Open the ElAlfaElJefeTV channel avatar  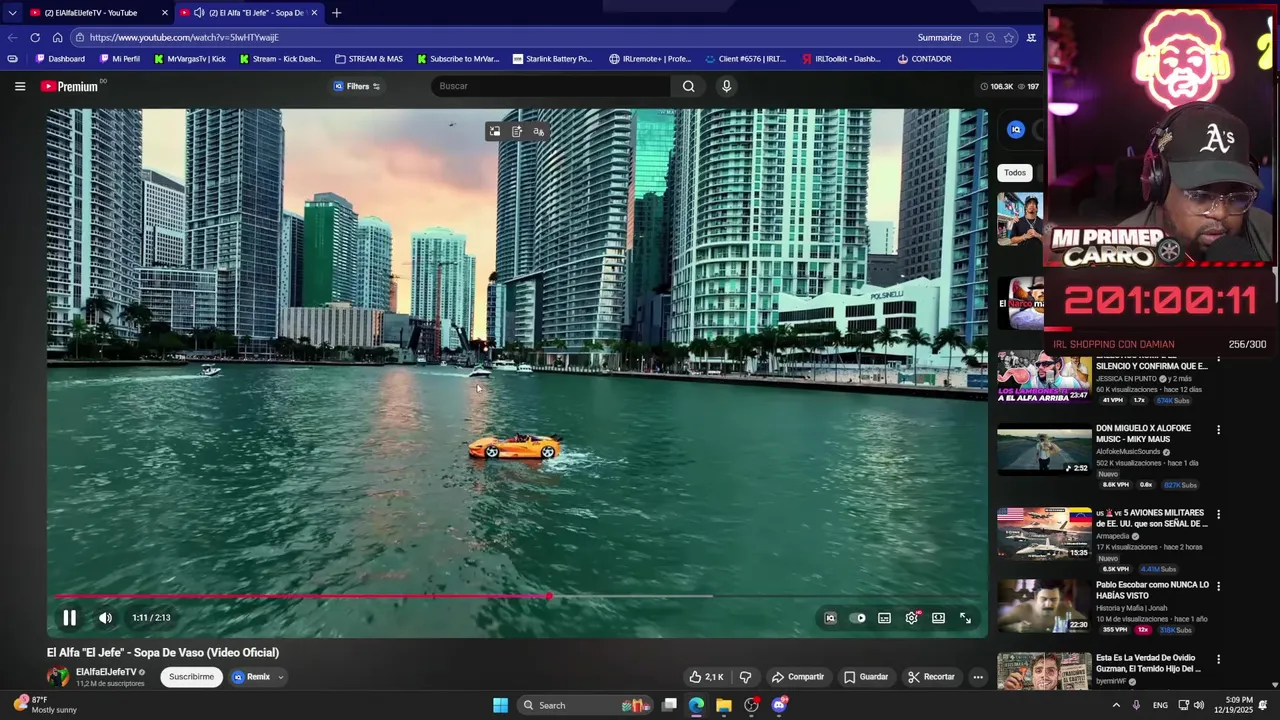tap(59, 677)
